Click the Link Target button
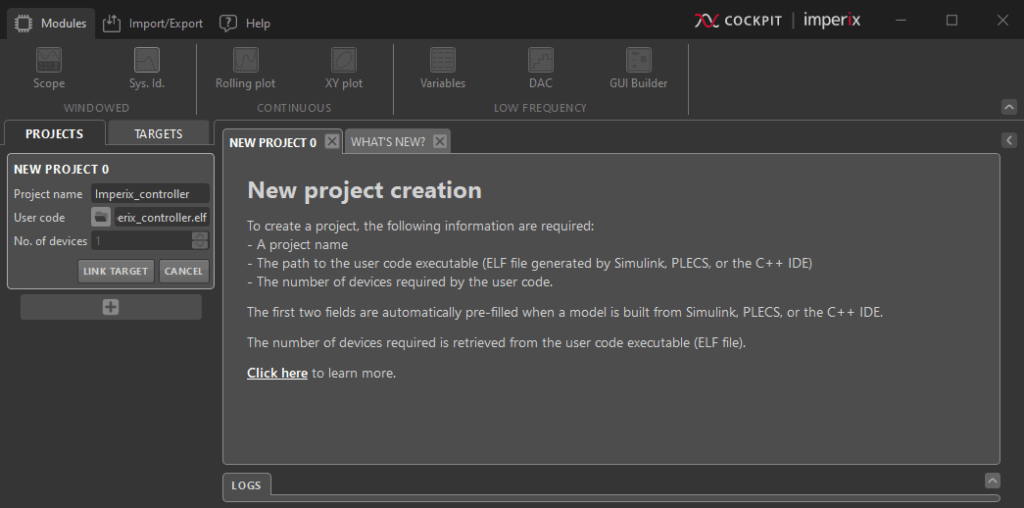 116,271
